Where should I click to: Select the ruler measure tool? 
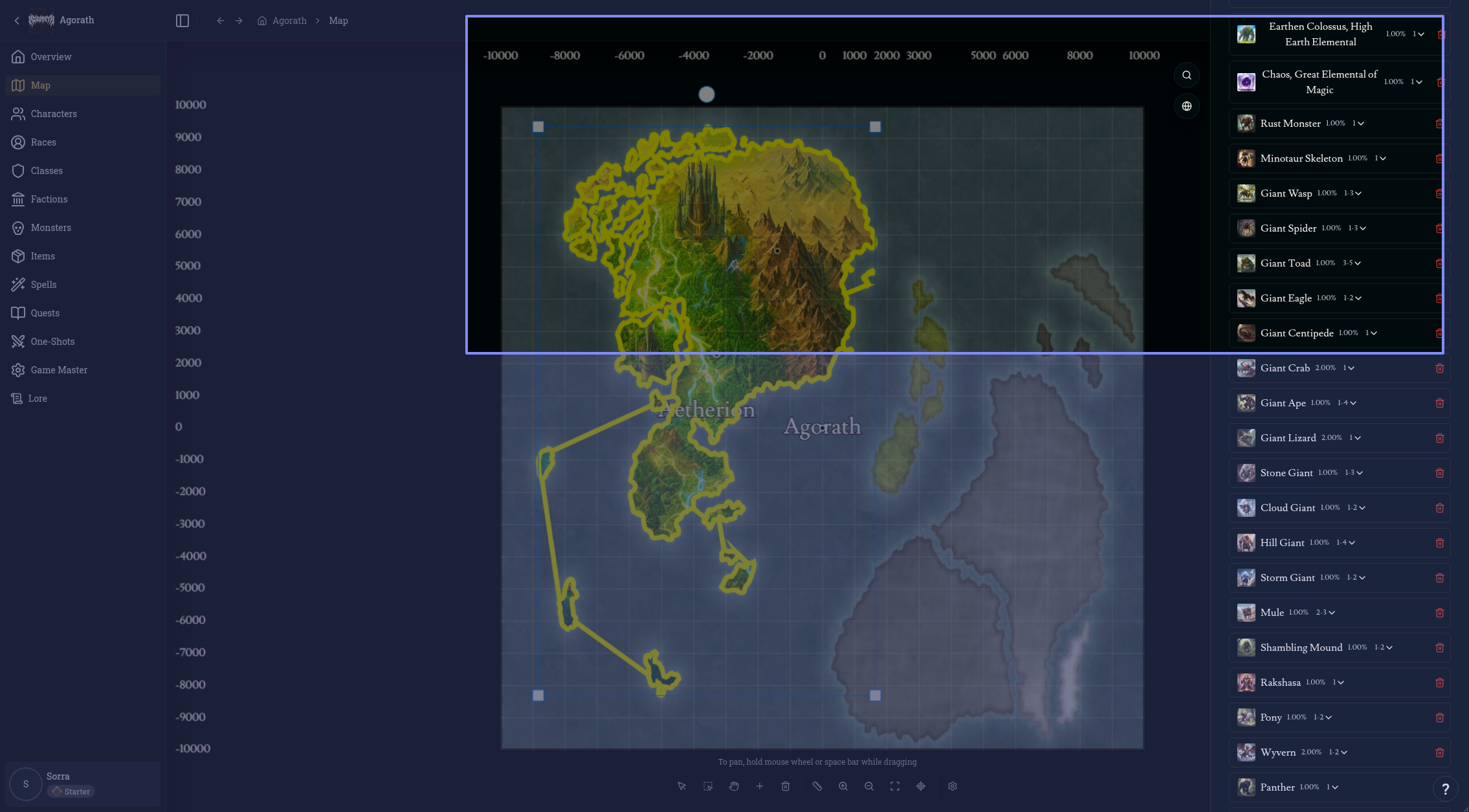[817, 786]
